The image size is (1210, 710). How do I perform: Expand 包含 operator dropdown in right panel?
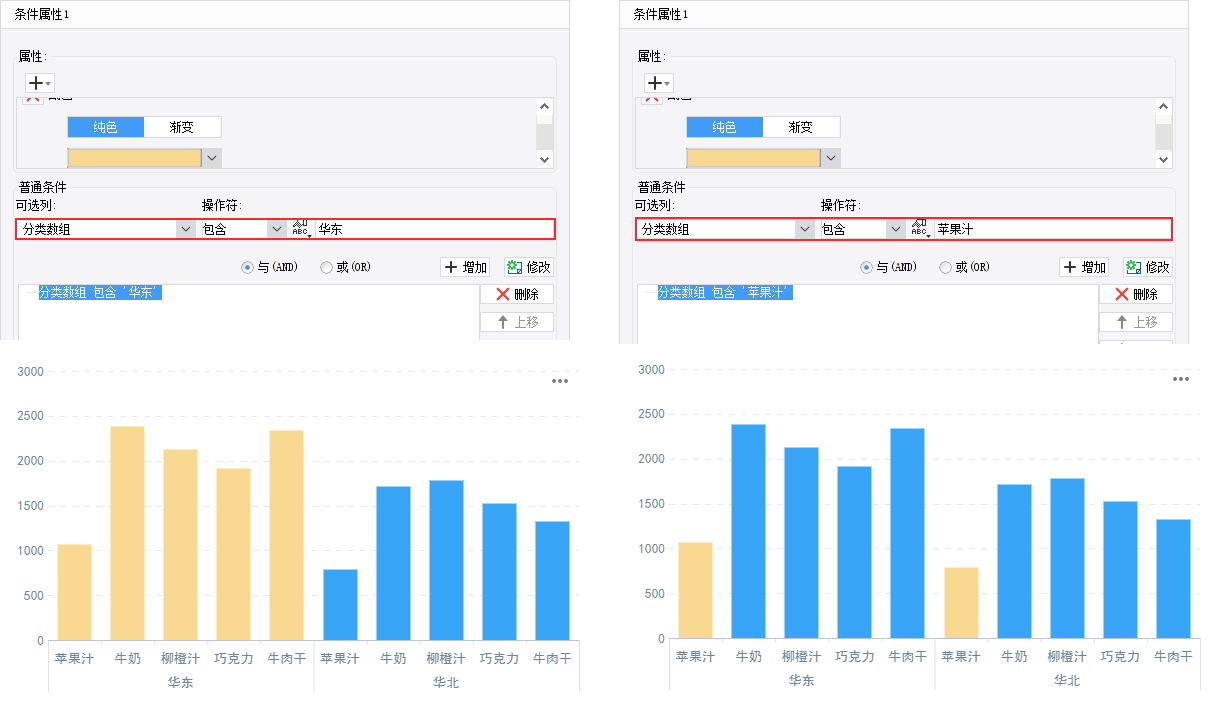tap(896, 229)
